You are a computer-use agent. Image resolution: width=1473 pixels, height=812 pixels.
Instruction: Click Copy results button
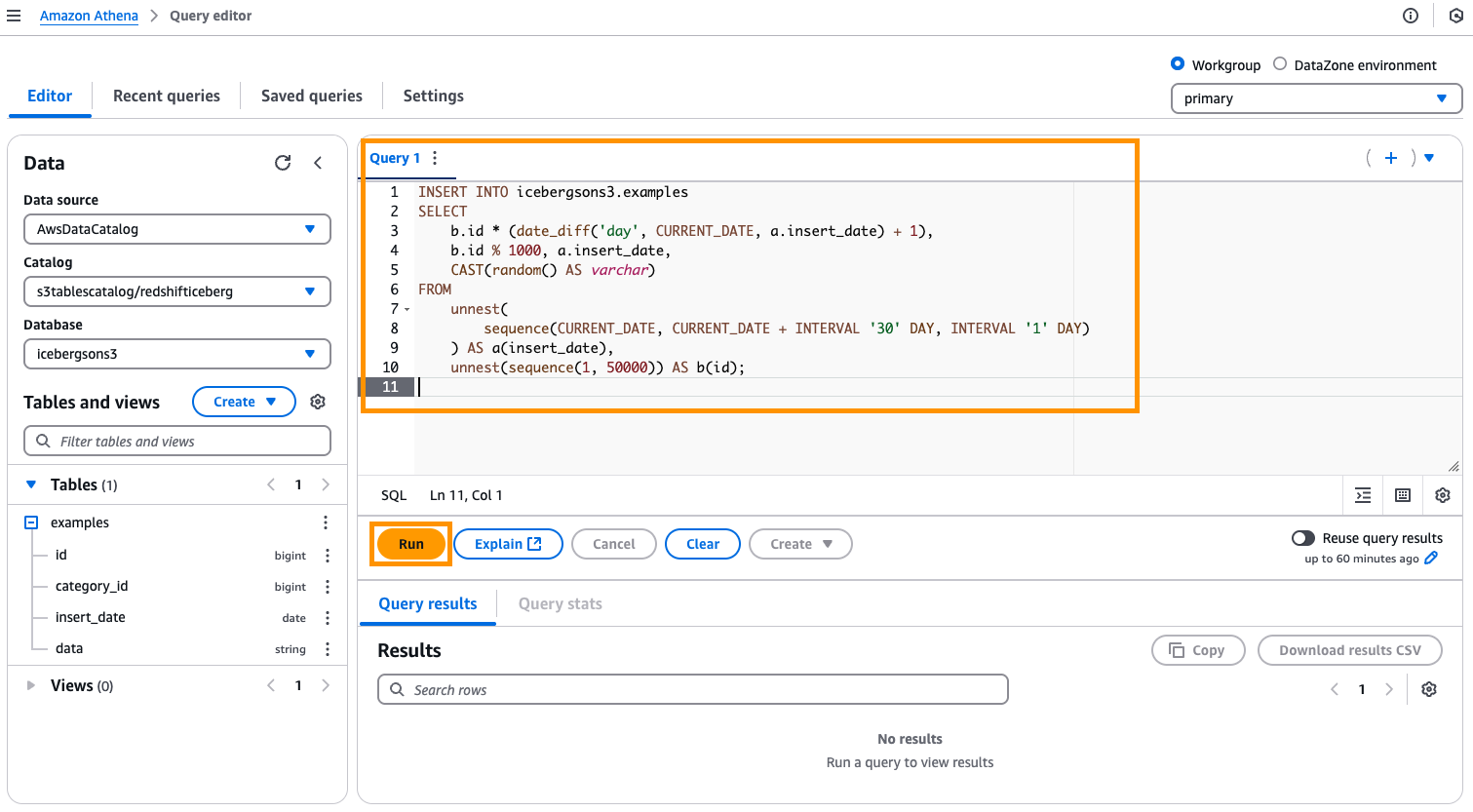pyautogui.click(x=1198, y=650)
